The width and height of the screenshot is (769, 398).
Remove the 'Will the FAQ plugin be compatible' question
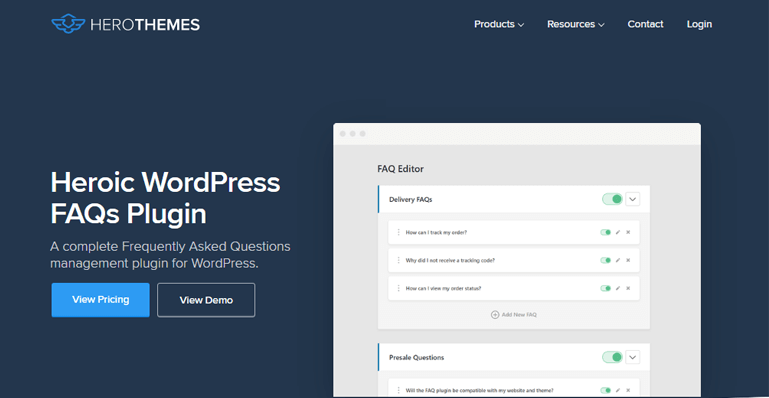click(628, 391)
